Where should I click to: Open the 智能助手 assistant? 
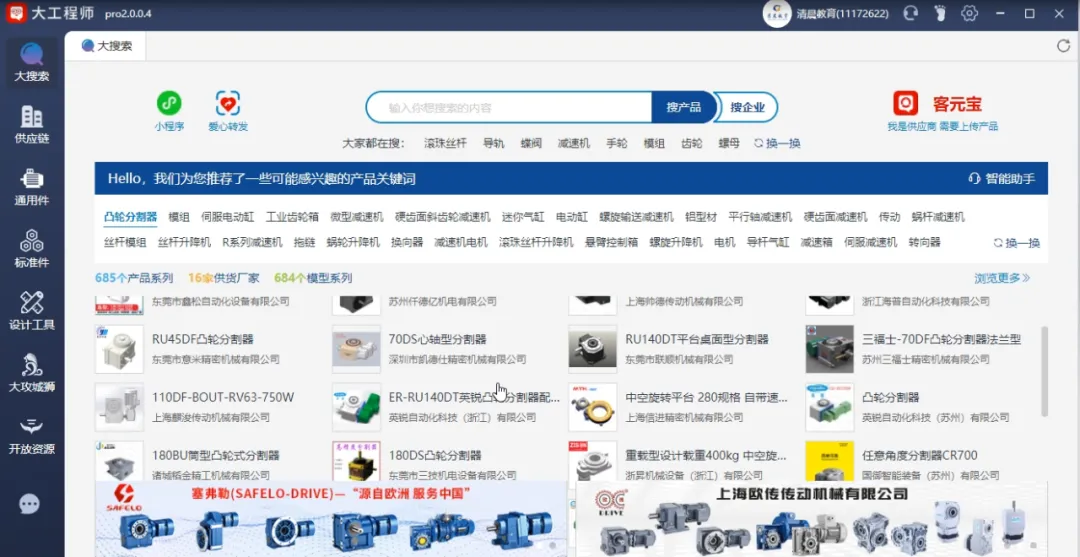point(1001,179)
